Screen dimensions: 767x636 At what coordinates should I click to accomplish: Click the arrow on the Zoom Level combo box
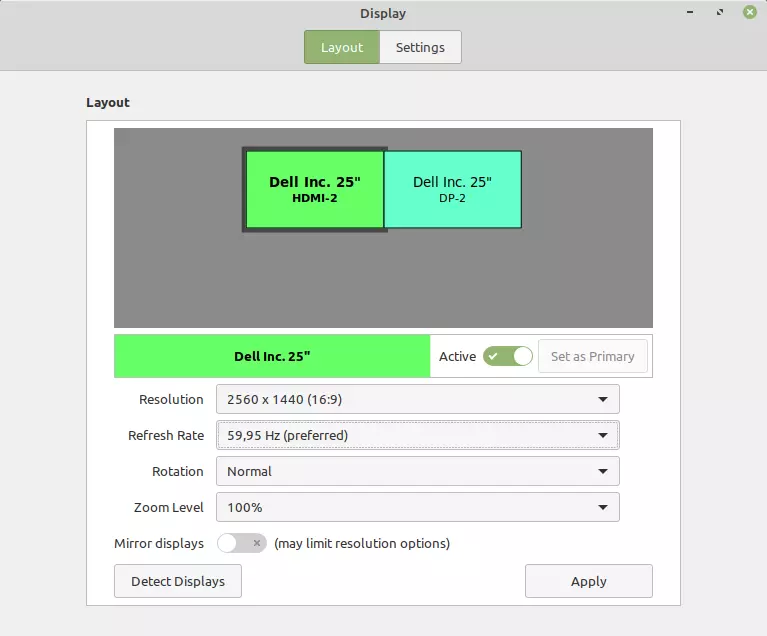coord(603,508)
